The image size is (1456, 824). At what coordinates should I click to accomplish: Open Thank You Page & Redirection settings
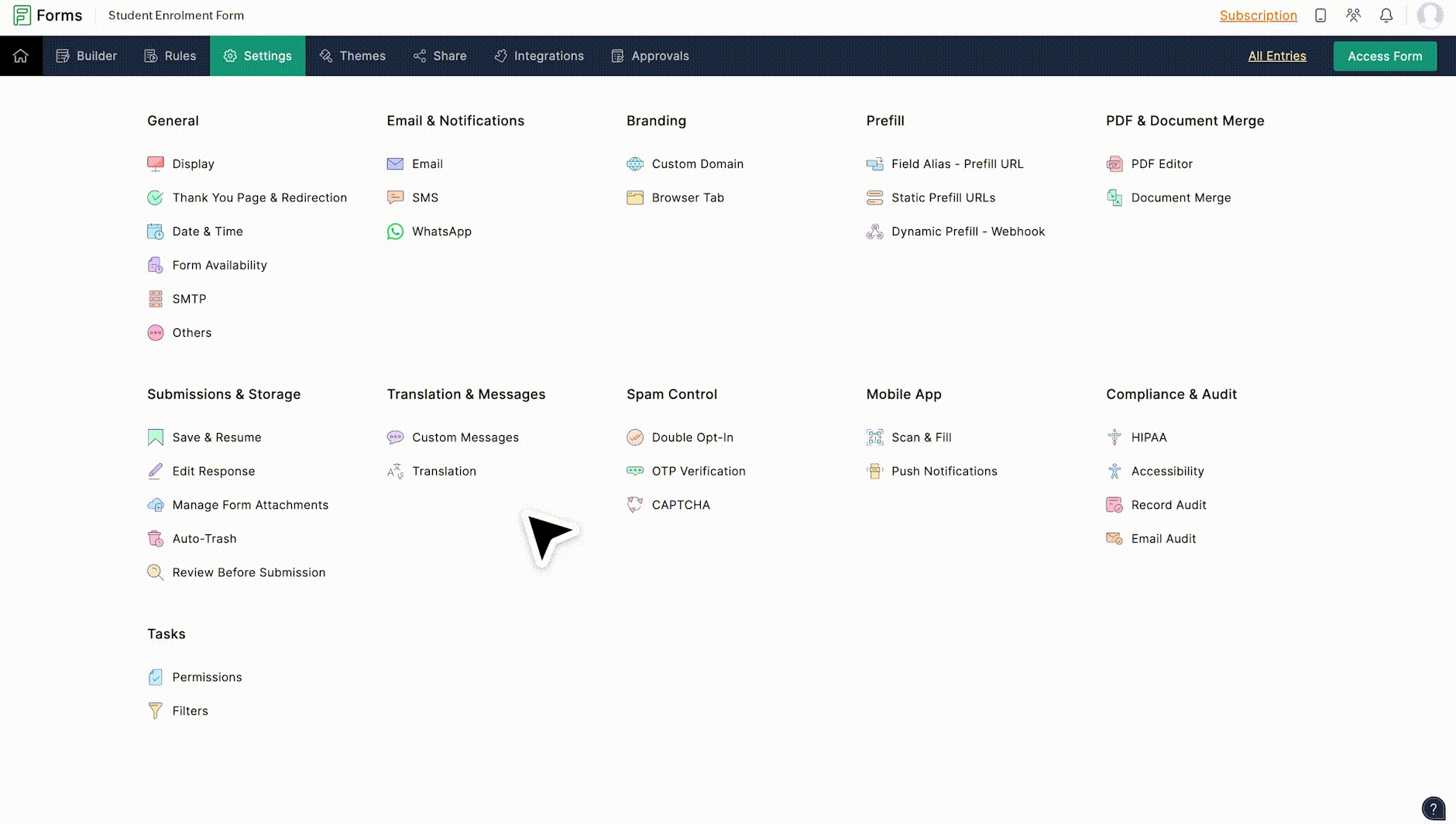point(259,197)
